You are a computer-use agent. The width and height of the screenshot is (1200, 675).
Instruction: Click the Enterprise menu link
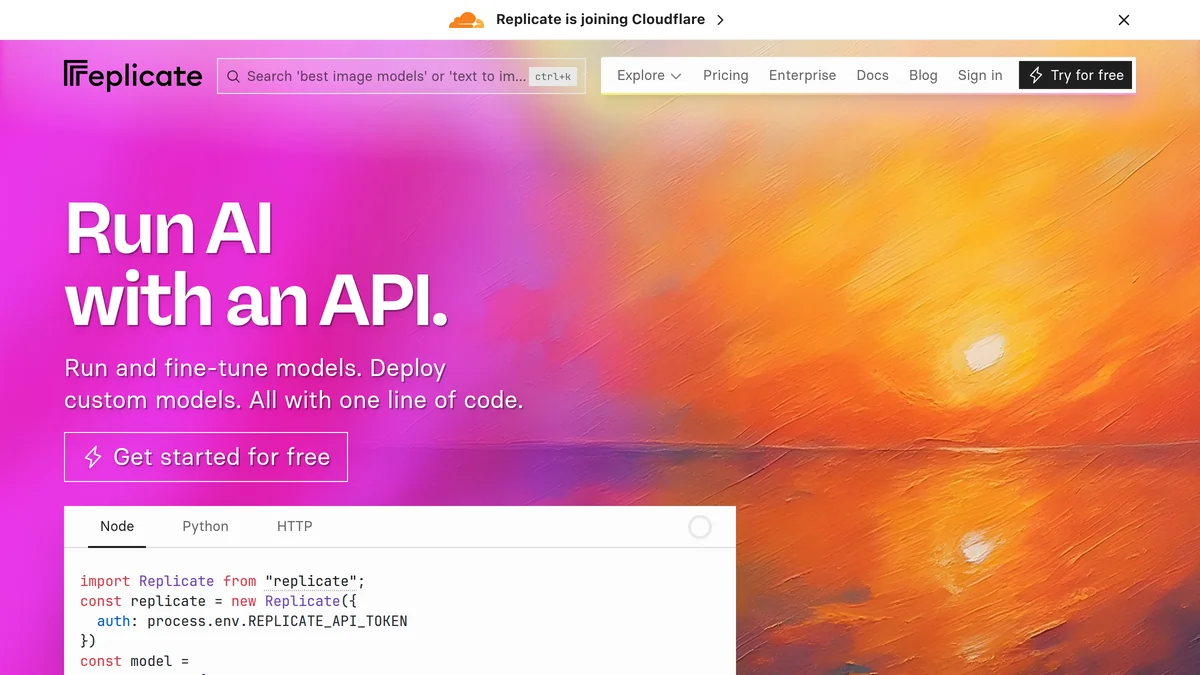click(802, 75)
